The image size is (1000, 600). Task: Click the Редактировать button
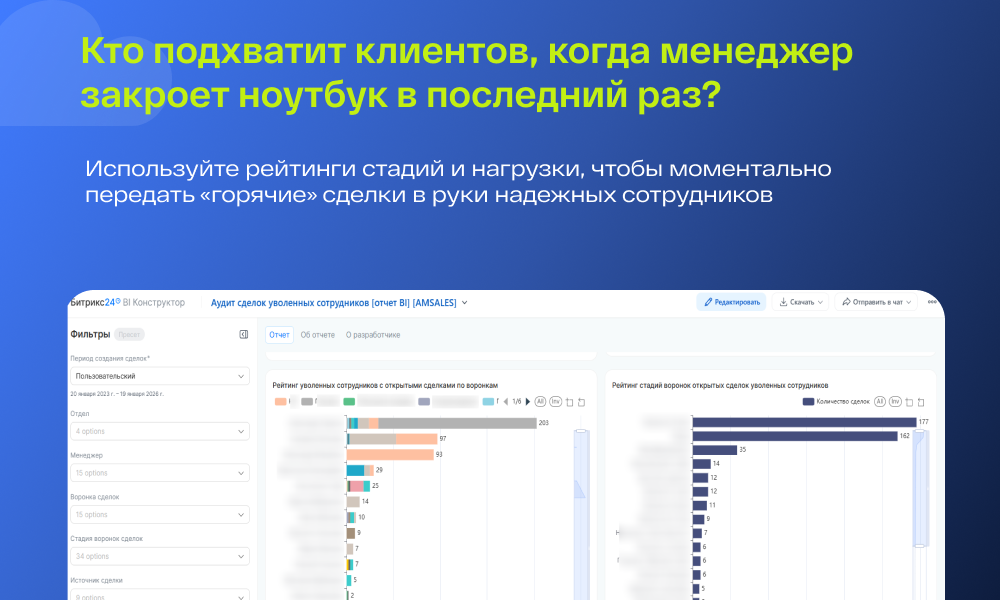pyautogui.click(x=732, y=302)
